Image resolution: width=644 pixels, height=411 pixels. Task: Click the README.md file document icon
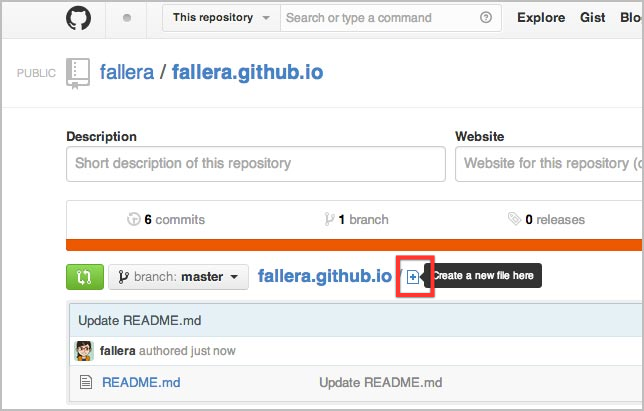click(85, 382)
